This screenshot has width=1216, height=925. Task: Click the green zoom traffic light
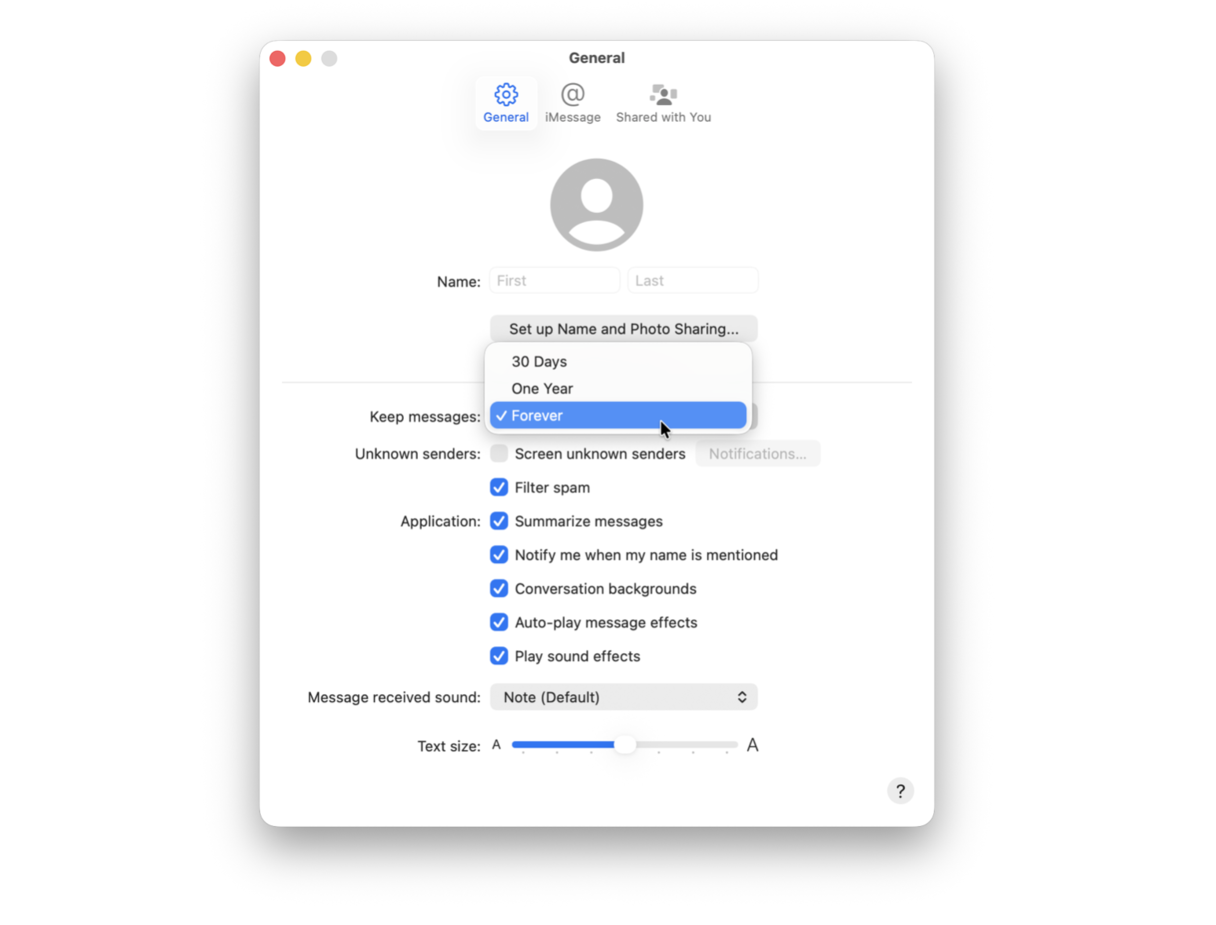click(329, 58)
